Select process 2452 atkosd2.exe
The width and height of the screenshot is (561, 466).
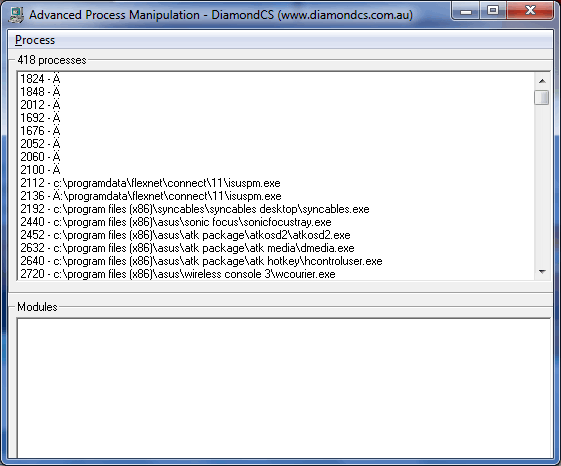click(185, 235)
